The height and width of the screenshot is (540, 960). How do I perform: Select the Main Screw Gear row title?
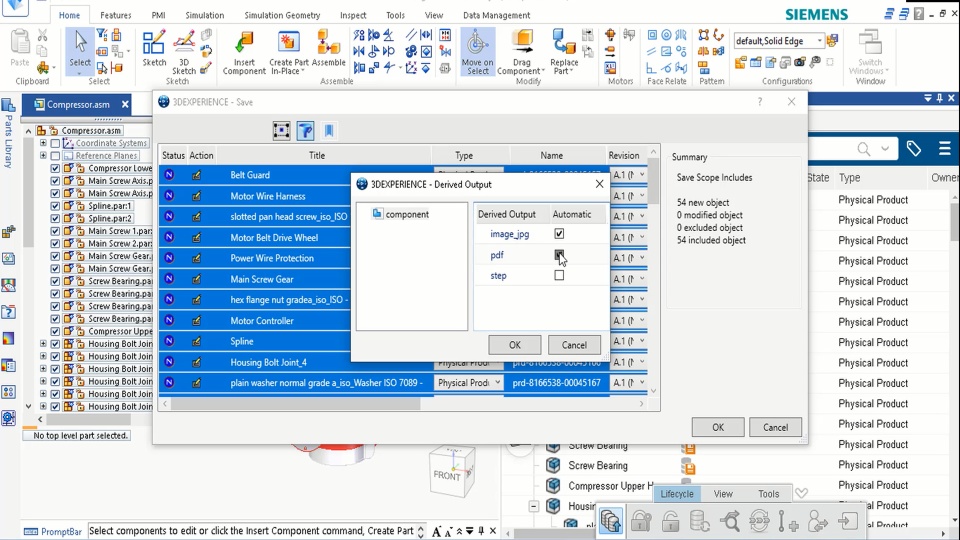[x=262, y=279]
